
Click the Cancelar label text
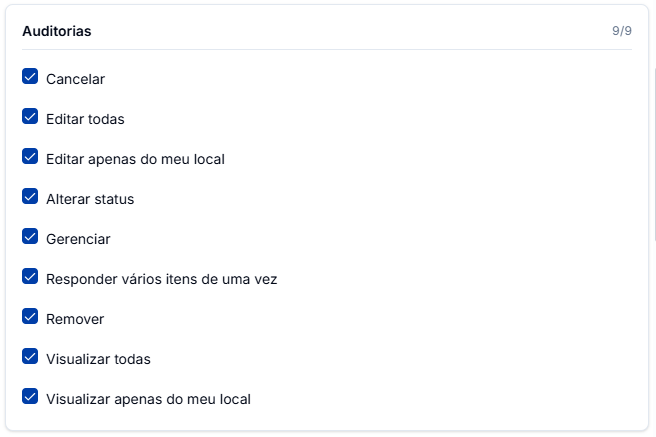[x=75, y=79]
